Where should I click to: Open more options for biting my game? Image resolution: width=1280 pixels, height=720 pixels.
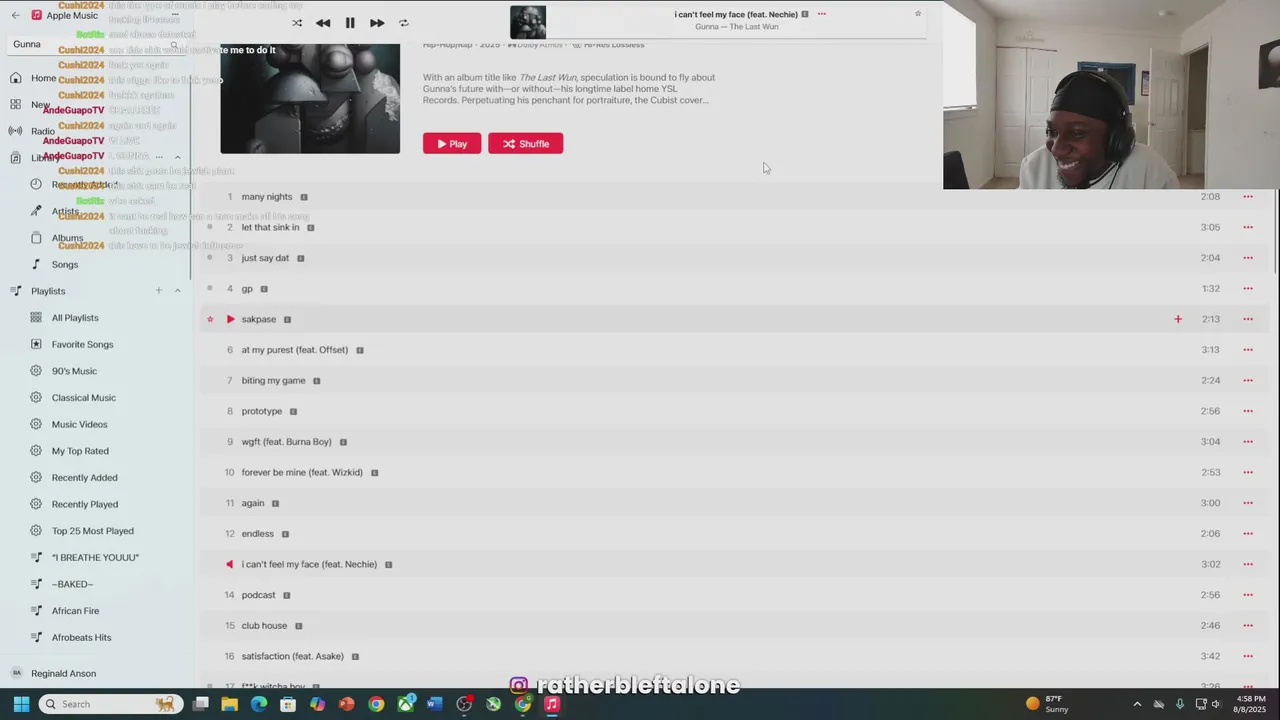coord(1248,380)
